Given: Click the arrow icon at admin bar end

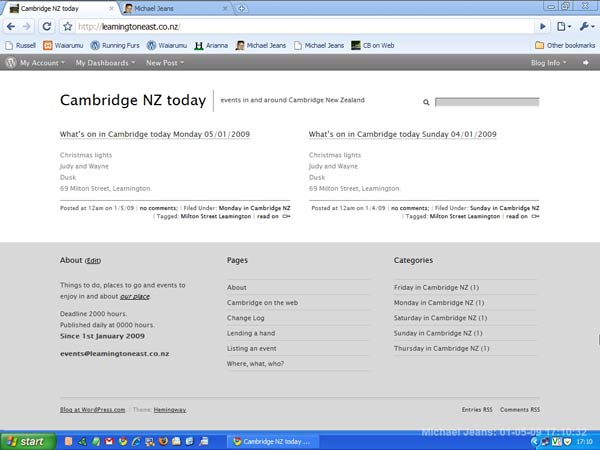Looking at the screenshot, I should (x=585, y=62).
